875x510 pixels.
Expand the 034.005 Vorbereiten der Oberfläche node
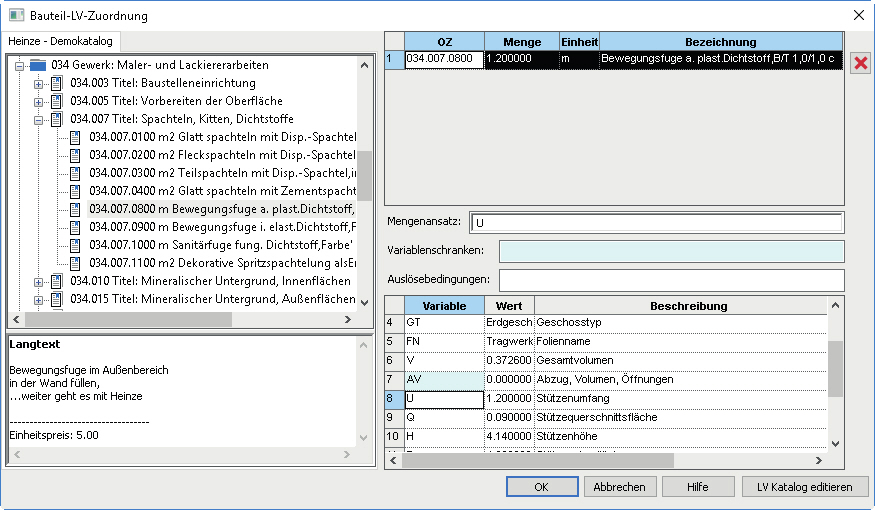click(x=38, y=102)
